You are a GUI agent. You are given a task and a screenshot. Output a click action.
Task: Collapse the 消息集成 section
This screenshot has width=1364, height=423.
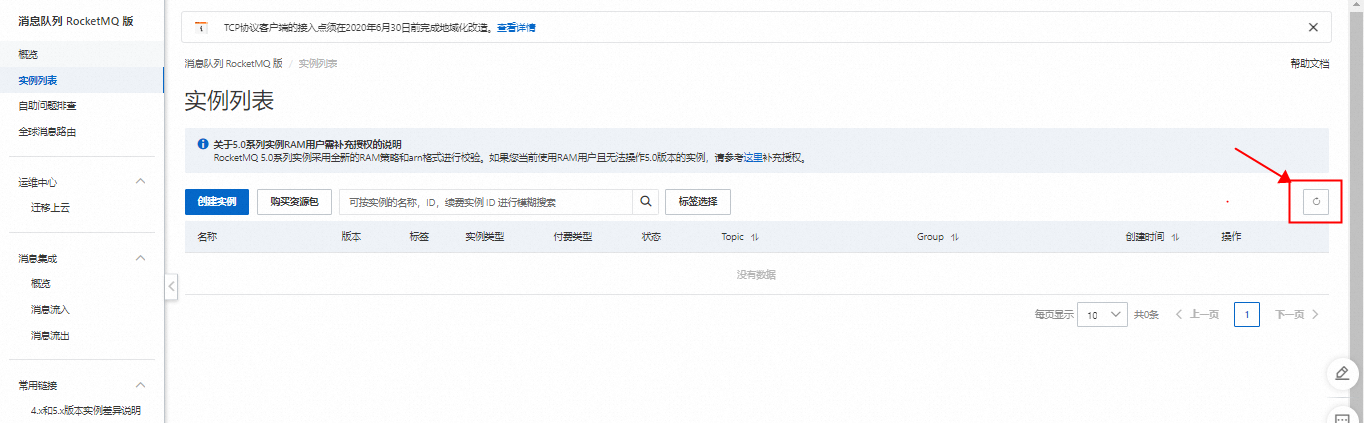pyautogui.click(x=140, y=258)
